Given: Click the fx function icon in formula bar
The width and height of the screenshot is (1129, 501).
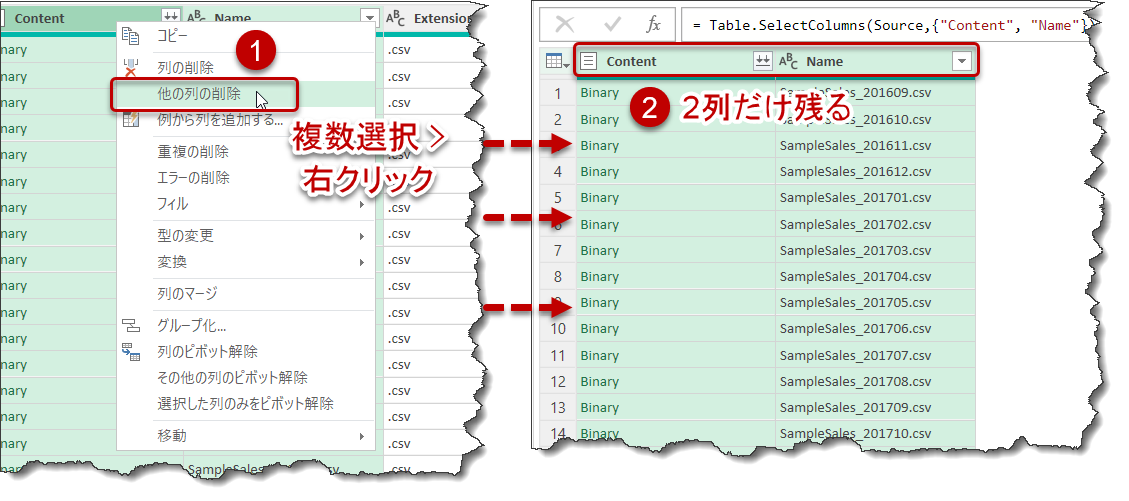Looking at the screenshot, I should [653, 25].
